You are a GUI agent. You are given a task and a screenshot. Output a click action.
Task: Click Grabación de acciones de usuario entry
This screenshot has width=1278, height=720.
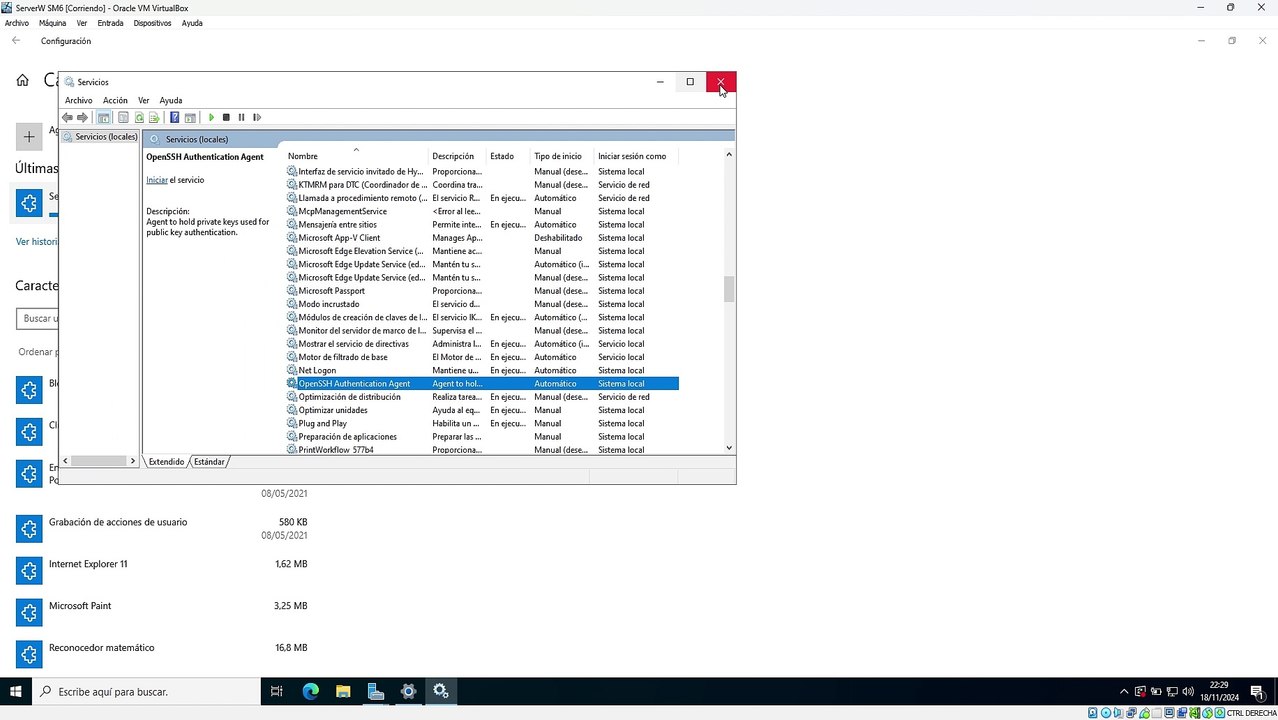click(162, 528)
